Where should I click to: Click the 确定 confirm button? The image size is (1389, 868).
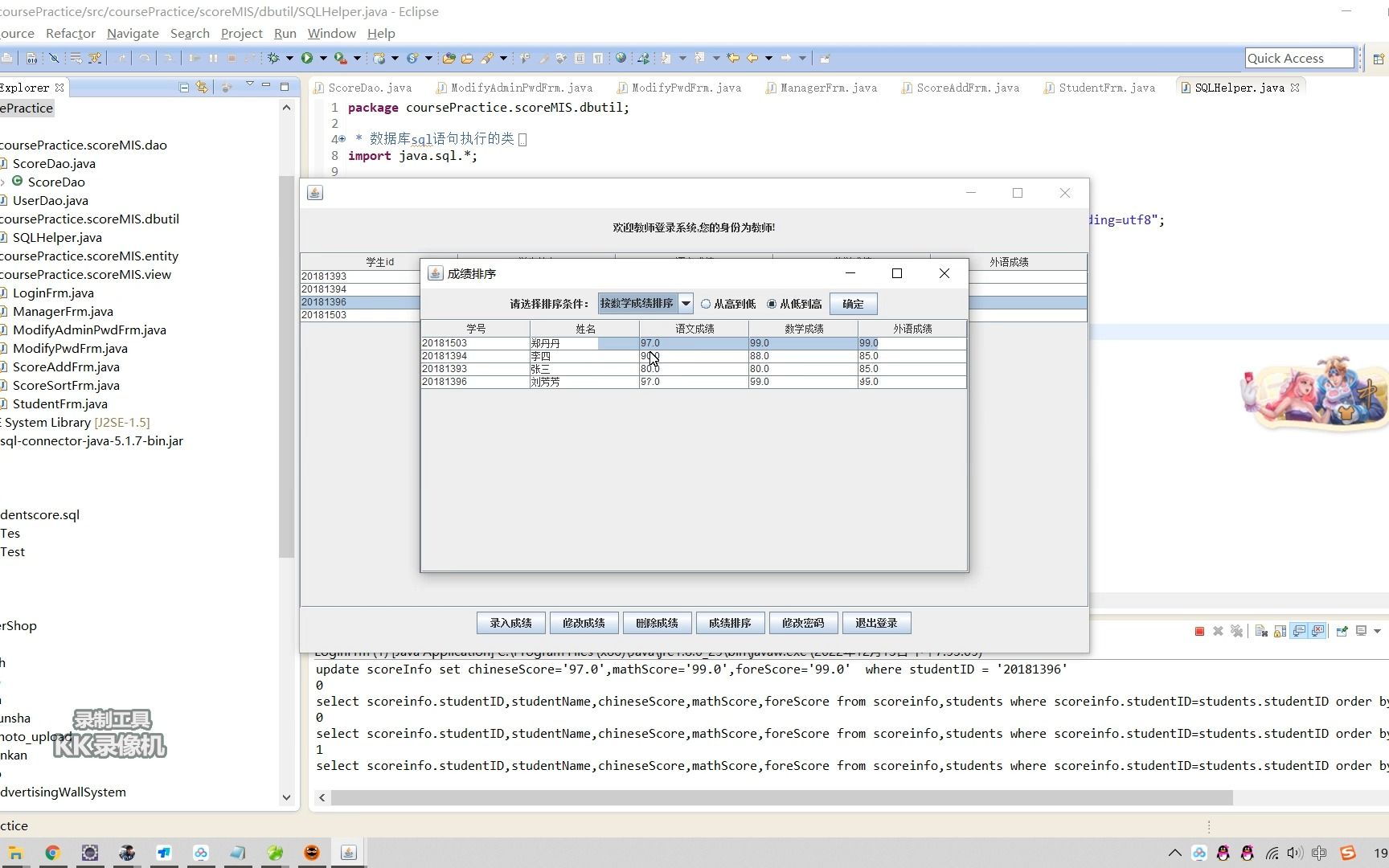click(853, 304)
